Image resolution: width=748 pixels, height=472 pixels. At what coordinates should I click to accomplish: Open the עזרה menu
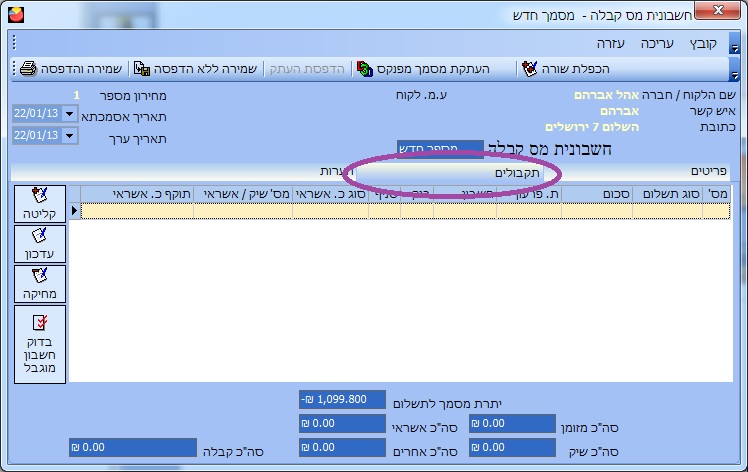click(611, 43)
